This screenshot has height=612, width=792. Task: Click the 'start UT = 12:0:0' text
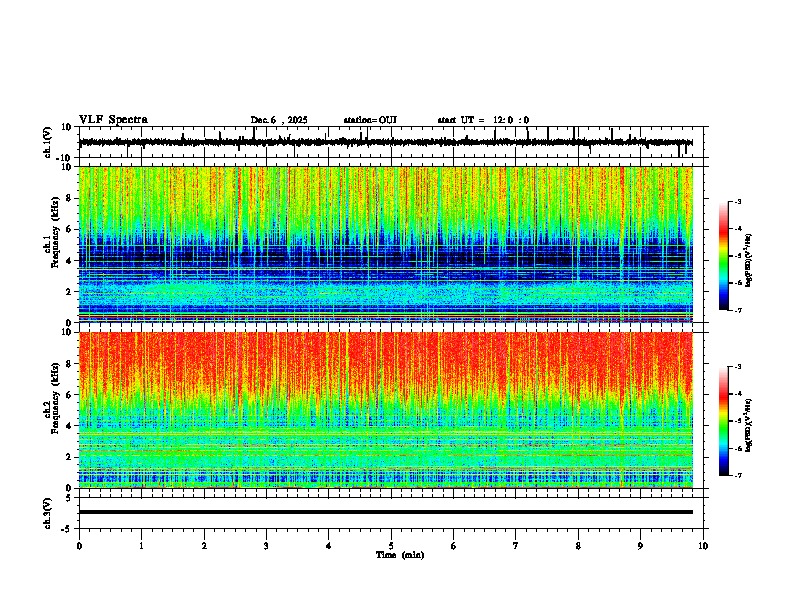pyautogui.click(x=483, y=120)
